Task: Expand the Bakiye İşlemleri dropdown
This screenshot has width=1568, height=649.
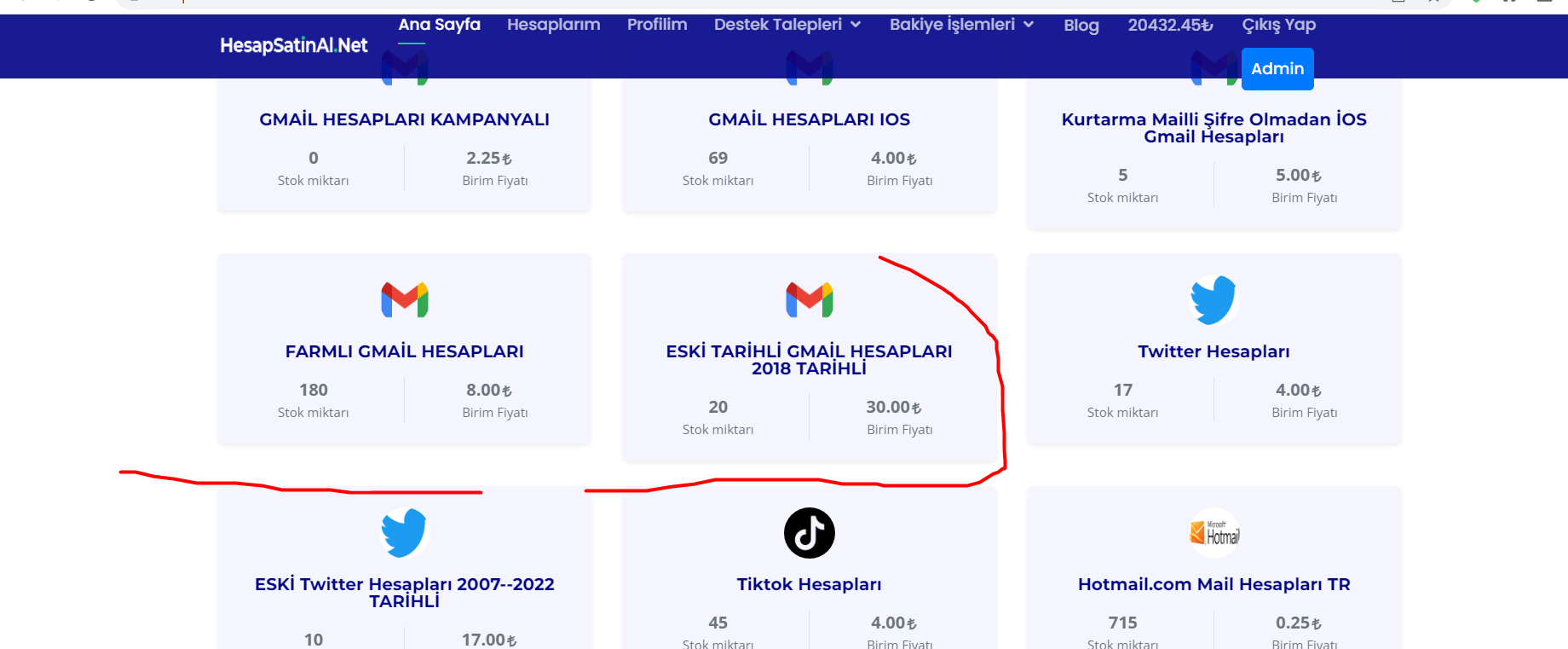Action: coord(962,25)
